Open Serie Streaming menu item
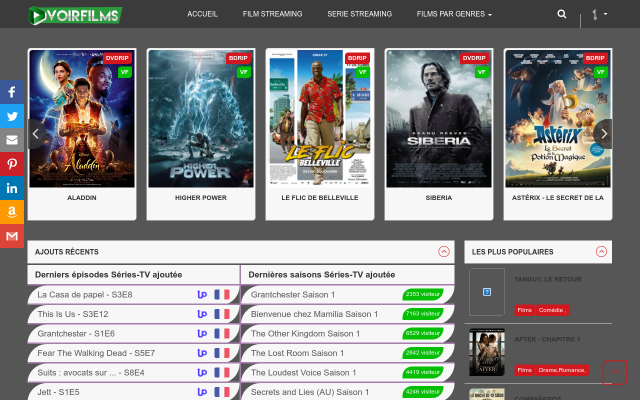The image size is (640, 400). tap(359, 14)
